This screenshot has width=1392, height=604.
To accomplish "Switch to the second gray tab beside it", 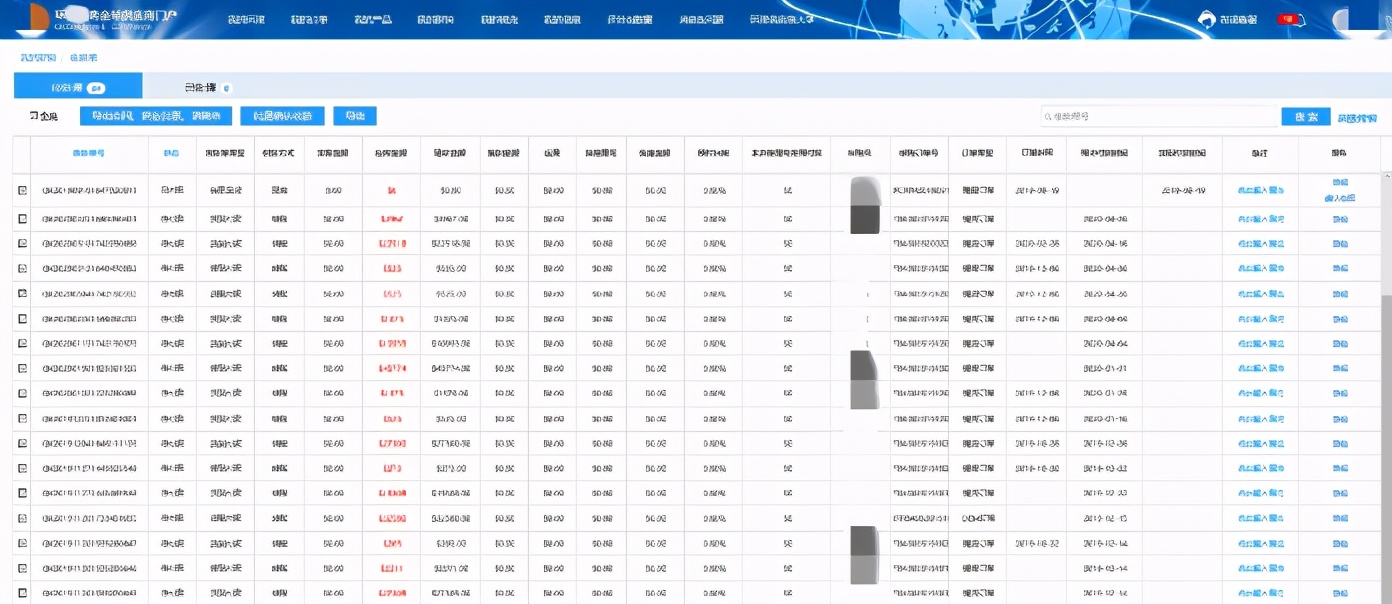I will coord(200,86).
